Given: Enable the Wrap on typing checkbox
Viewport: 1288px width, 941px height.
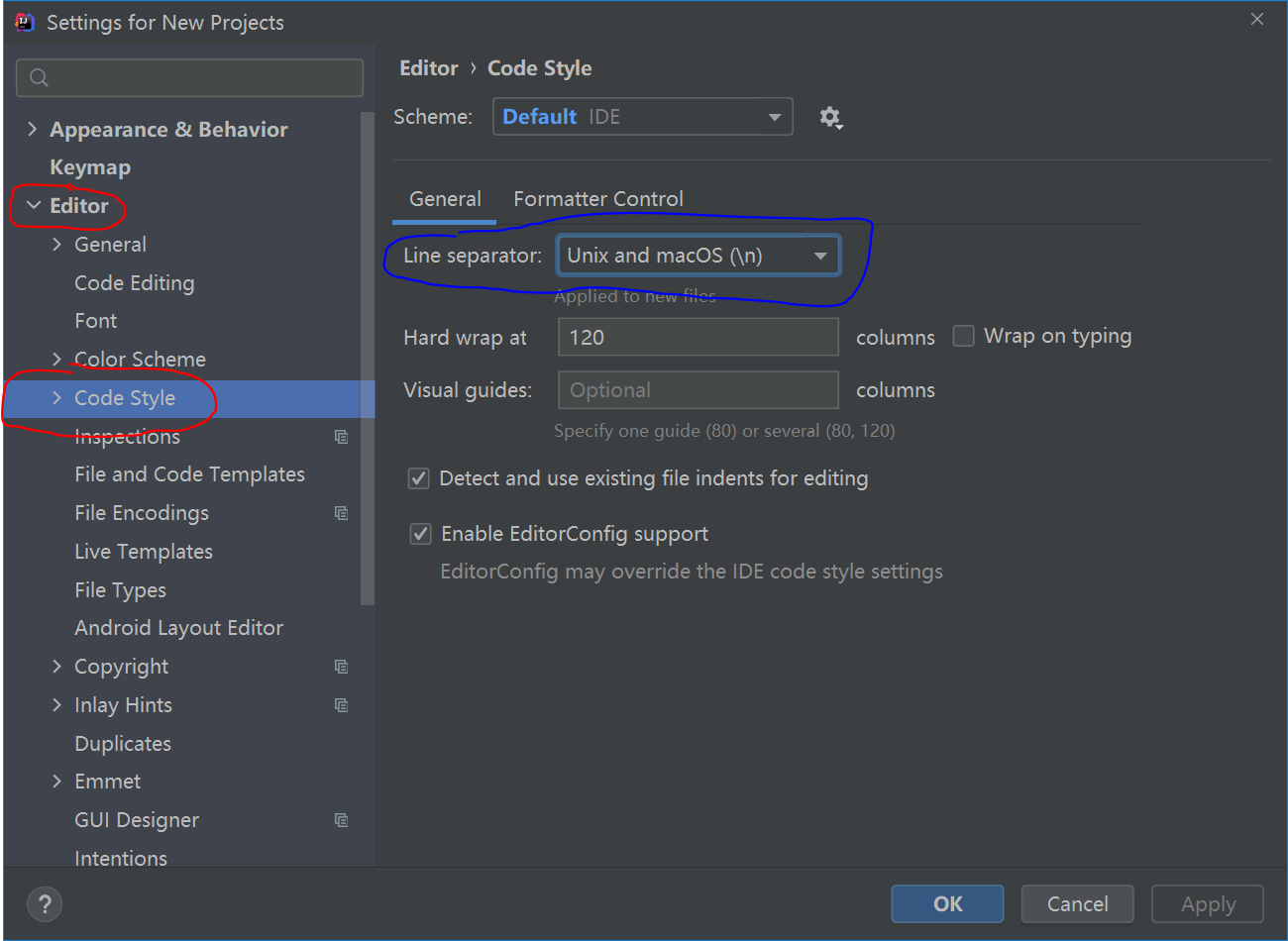Looking at the screenshot, I should click(963, 337).
